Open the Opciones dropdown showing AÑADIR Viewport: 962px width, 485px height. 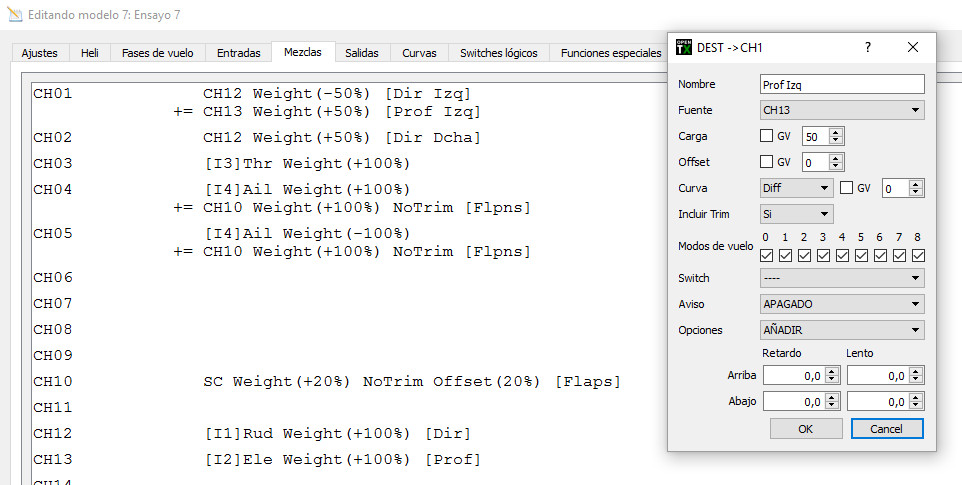click(x=841, y=330)
